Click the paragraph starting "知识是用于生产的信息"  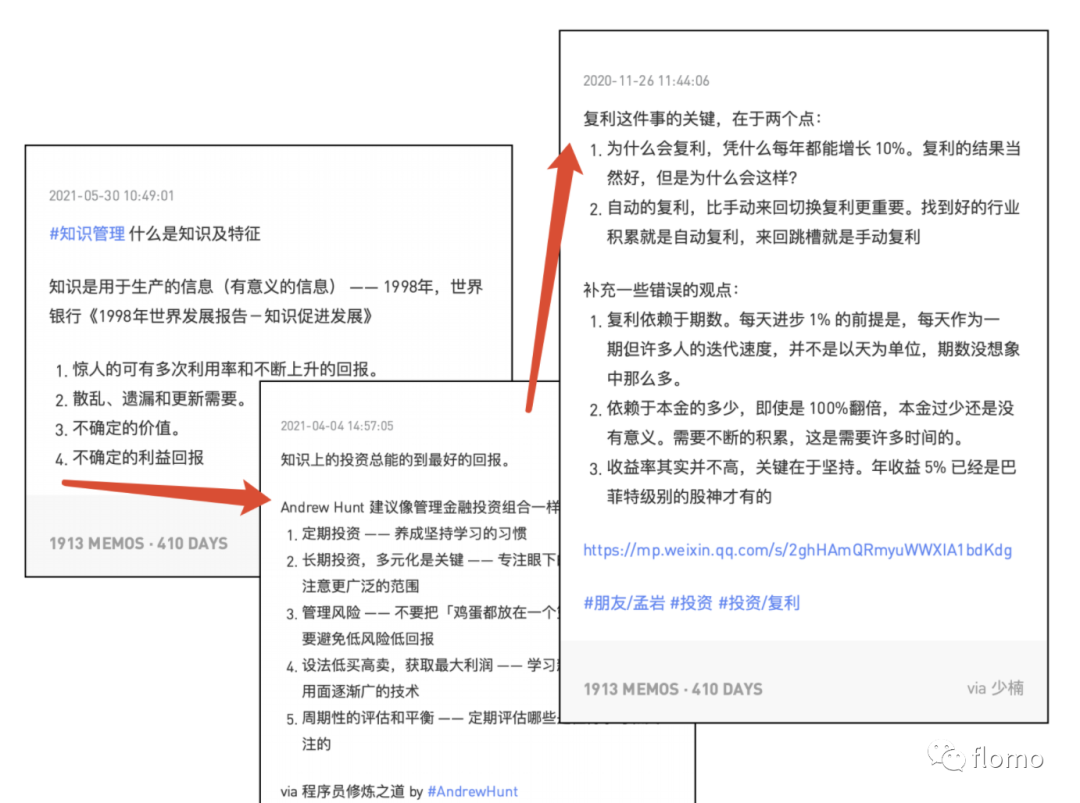point(266,302)
